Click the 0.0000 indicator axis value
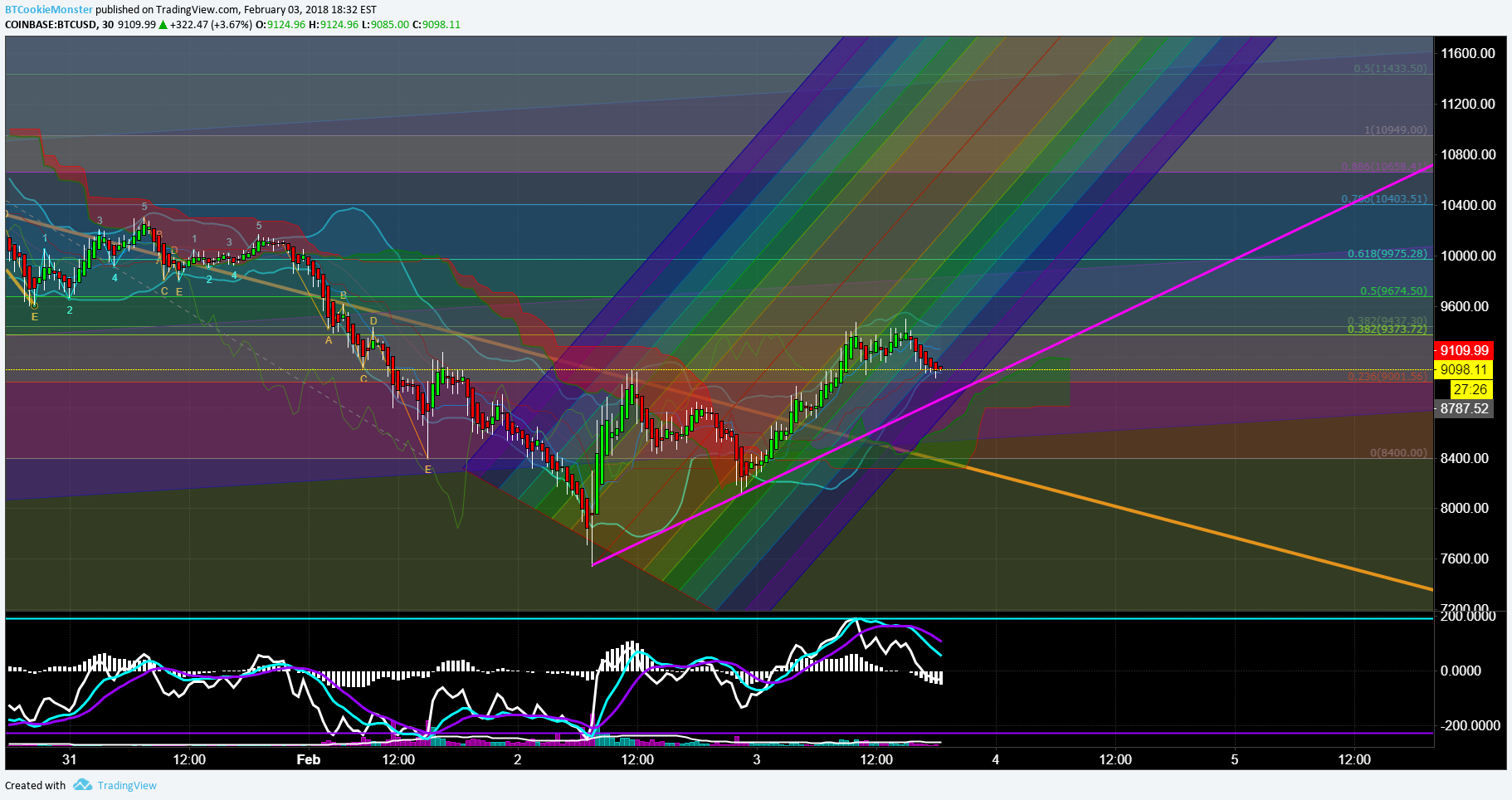The image size is (1512, 800). [1461, 671]
